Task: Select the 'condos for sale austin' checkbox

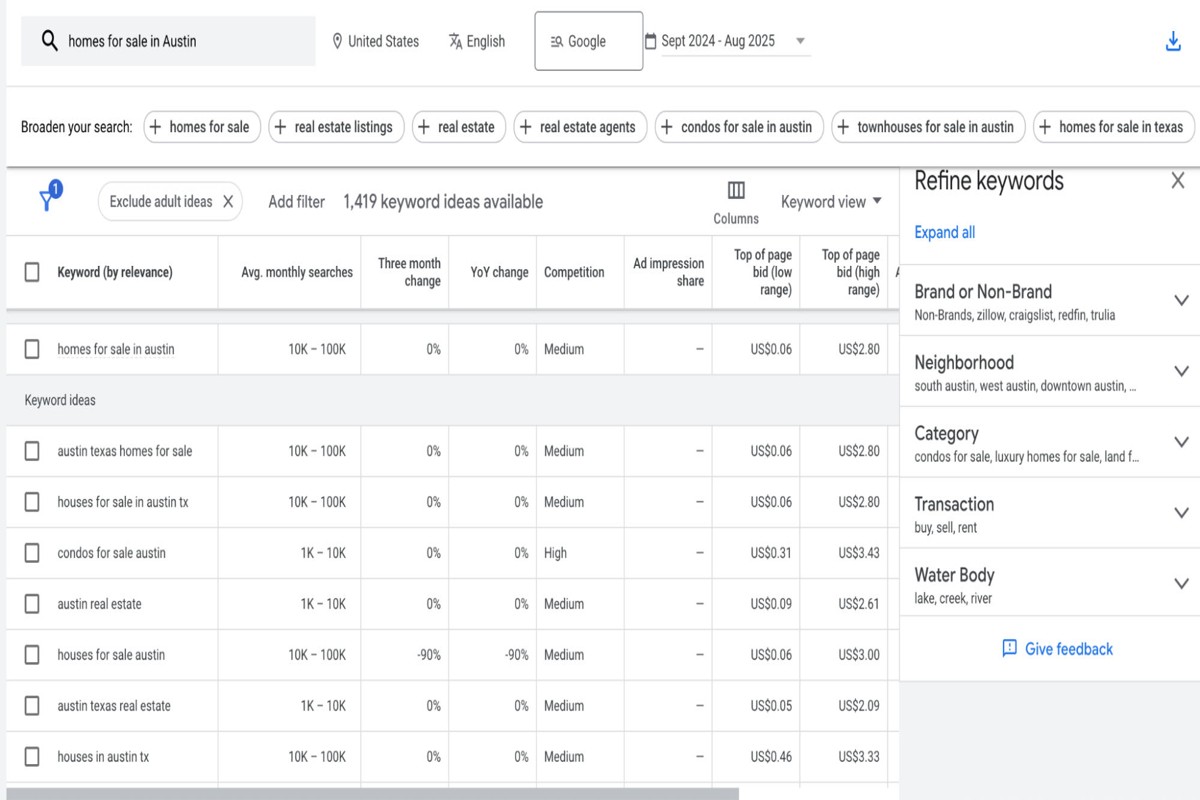Action: click(x=32, y=553)
